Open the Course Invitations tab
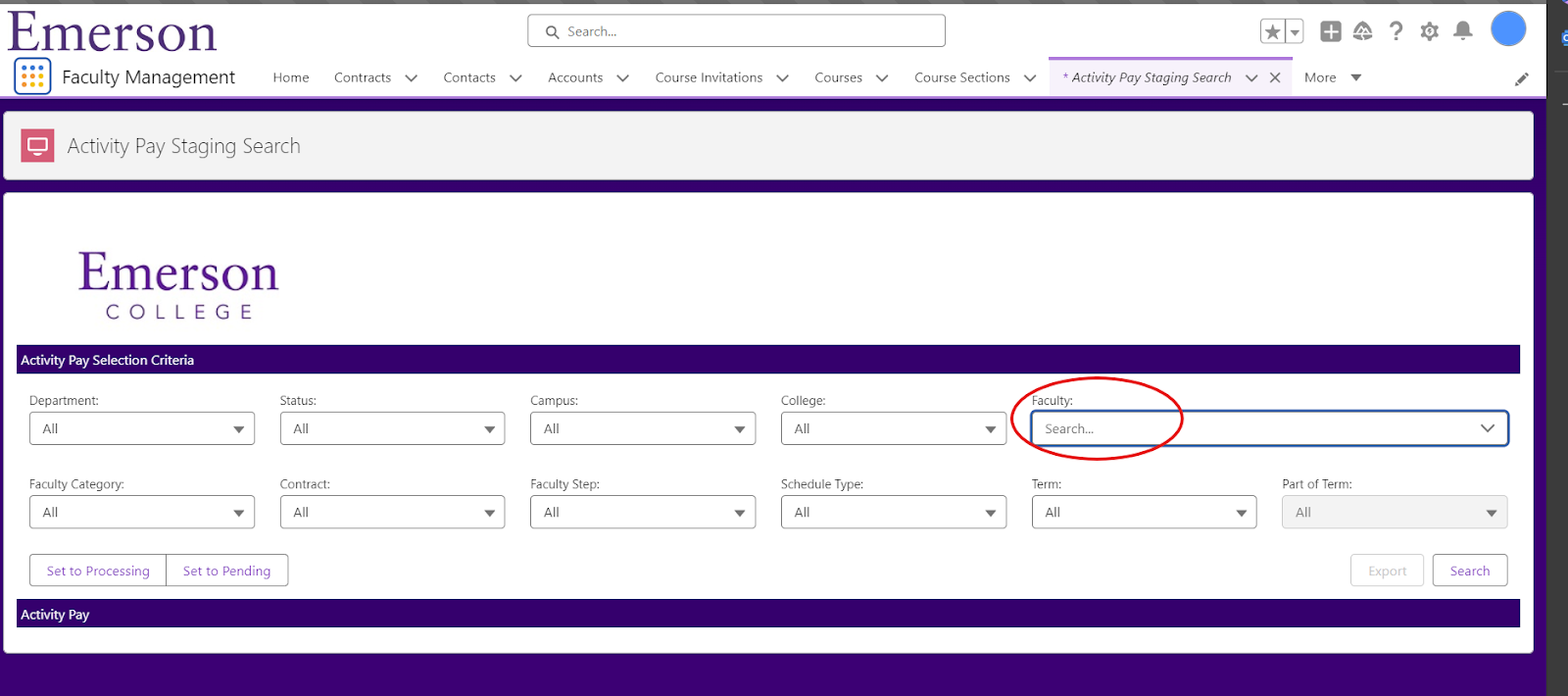Screen dimensions: 1568x696 (709, 77)
